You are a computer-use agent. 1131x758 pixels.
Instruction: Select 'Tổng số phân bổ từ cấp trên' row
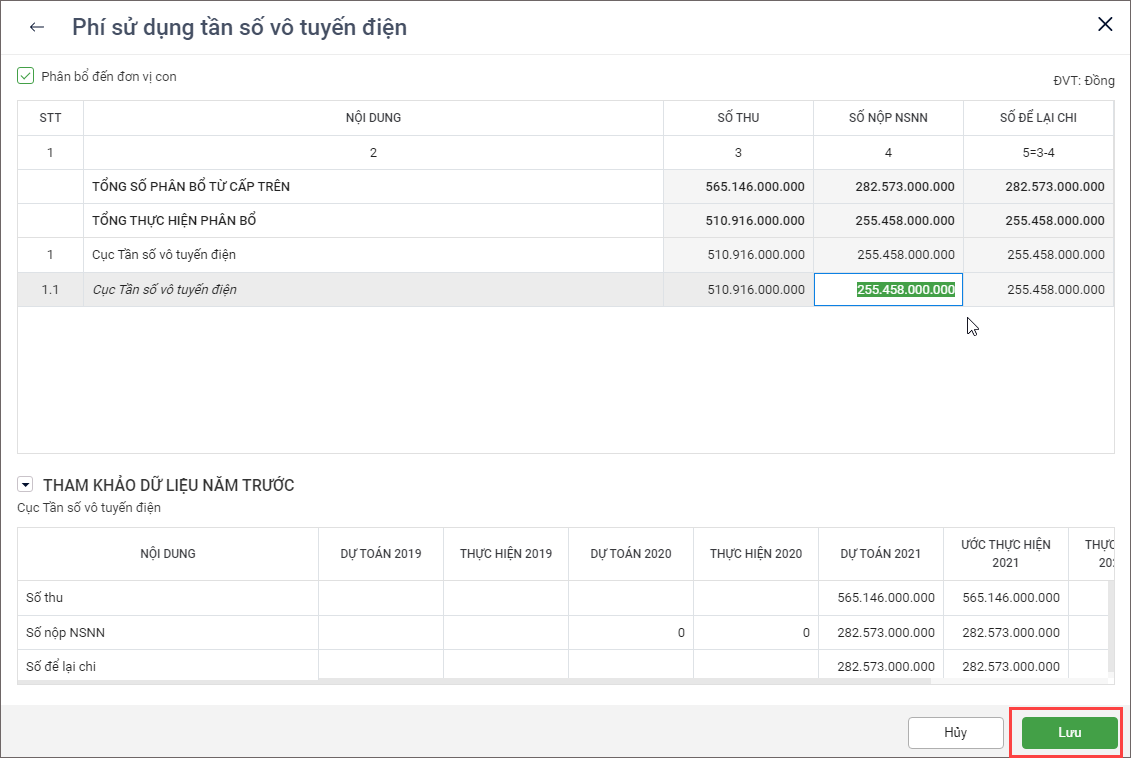pos(191,187)
